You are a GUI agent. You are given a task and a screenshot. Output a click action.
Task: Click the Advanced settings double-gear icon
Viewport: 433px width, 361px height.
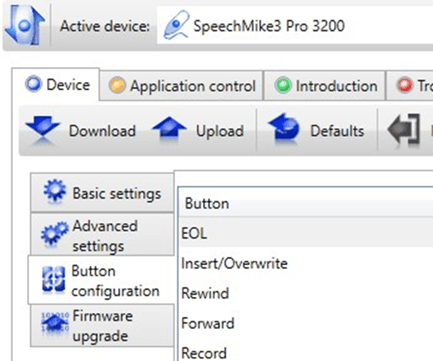coord(54,234)
